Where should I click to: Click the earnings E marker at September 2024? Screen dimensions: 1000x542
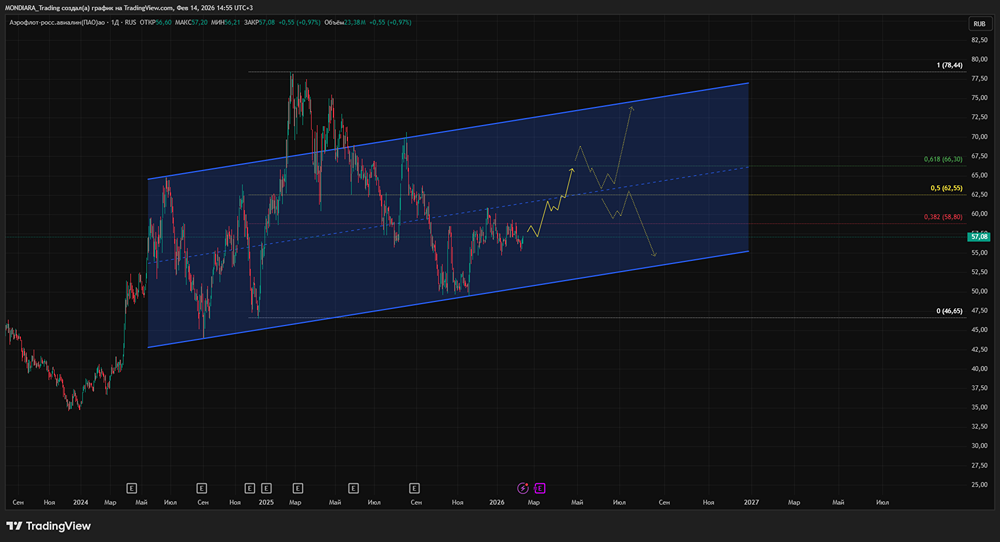202,488
